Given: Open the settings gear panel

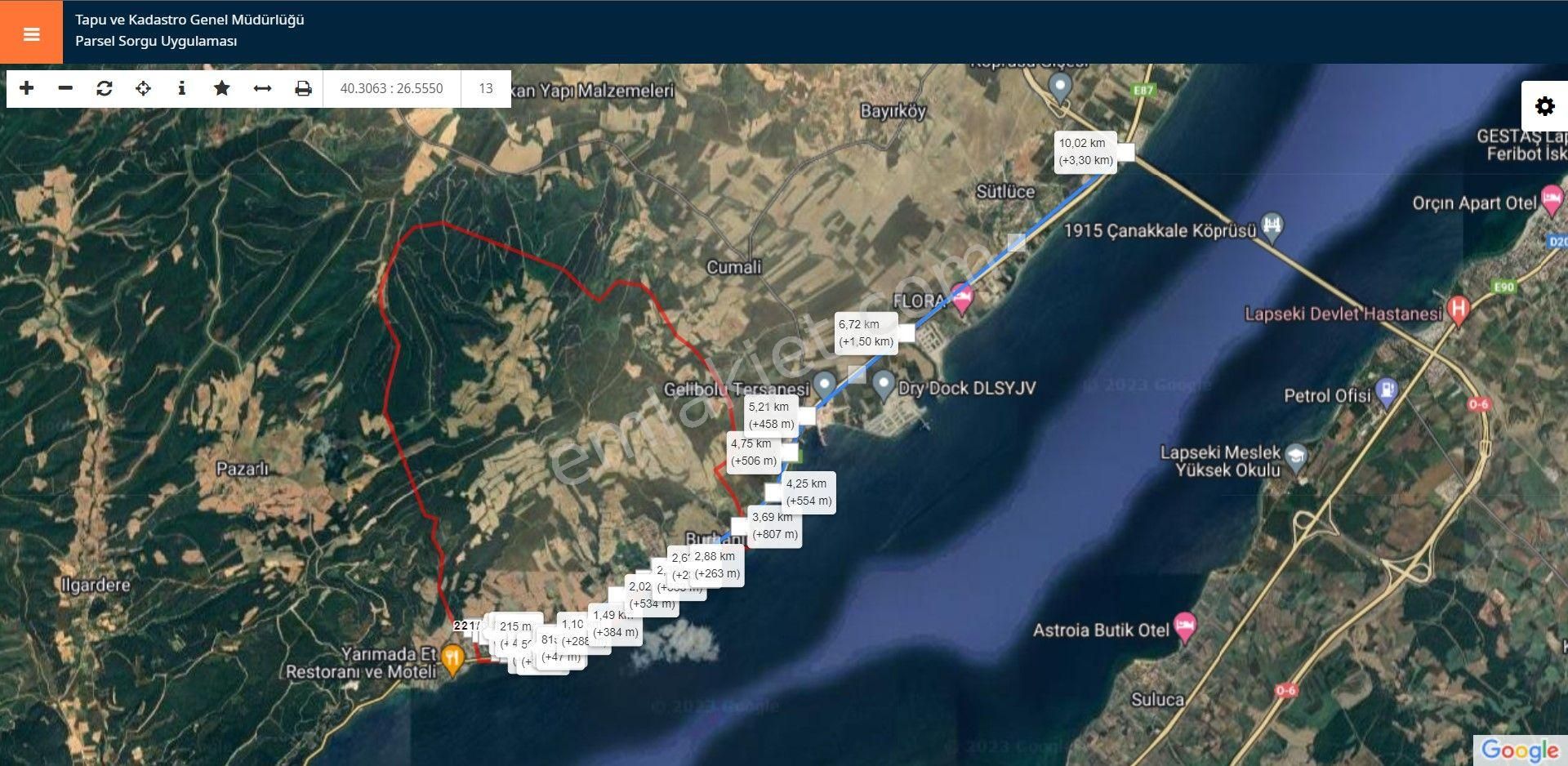Looking at the screenshot, I should [1544, 106].
